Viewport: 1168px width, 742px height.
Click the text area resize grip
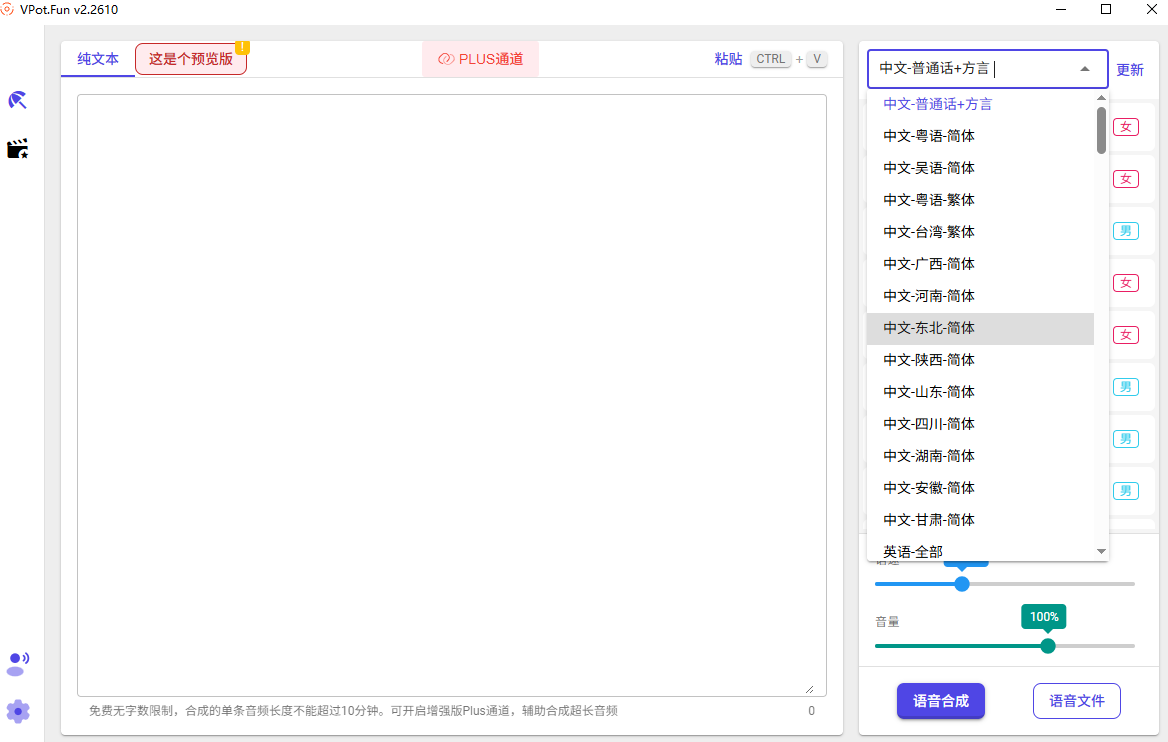[x=810, y=689]
